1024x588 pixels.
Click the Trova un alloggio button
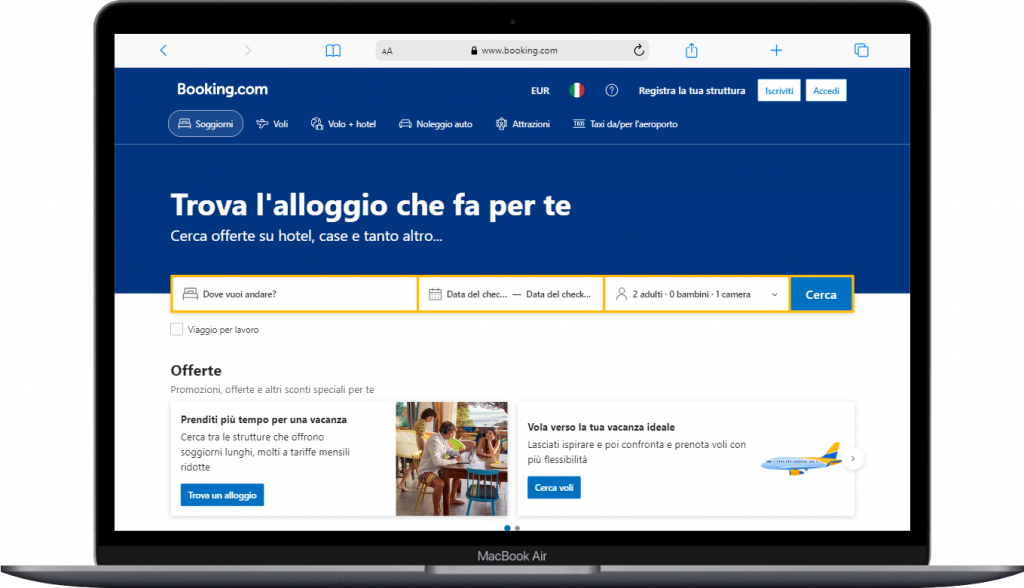tap(222, 495)
